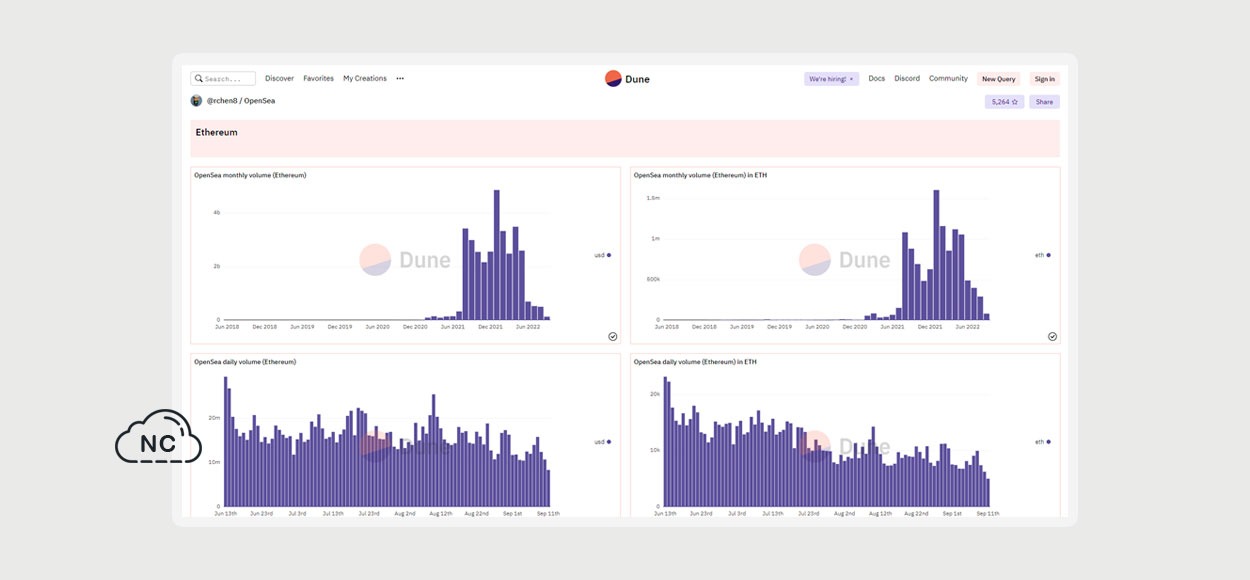Click the Search input field
1250x580 pixels.
tap(224, 78)
